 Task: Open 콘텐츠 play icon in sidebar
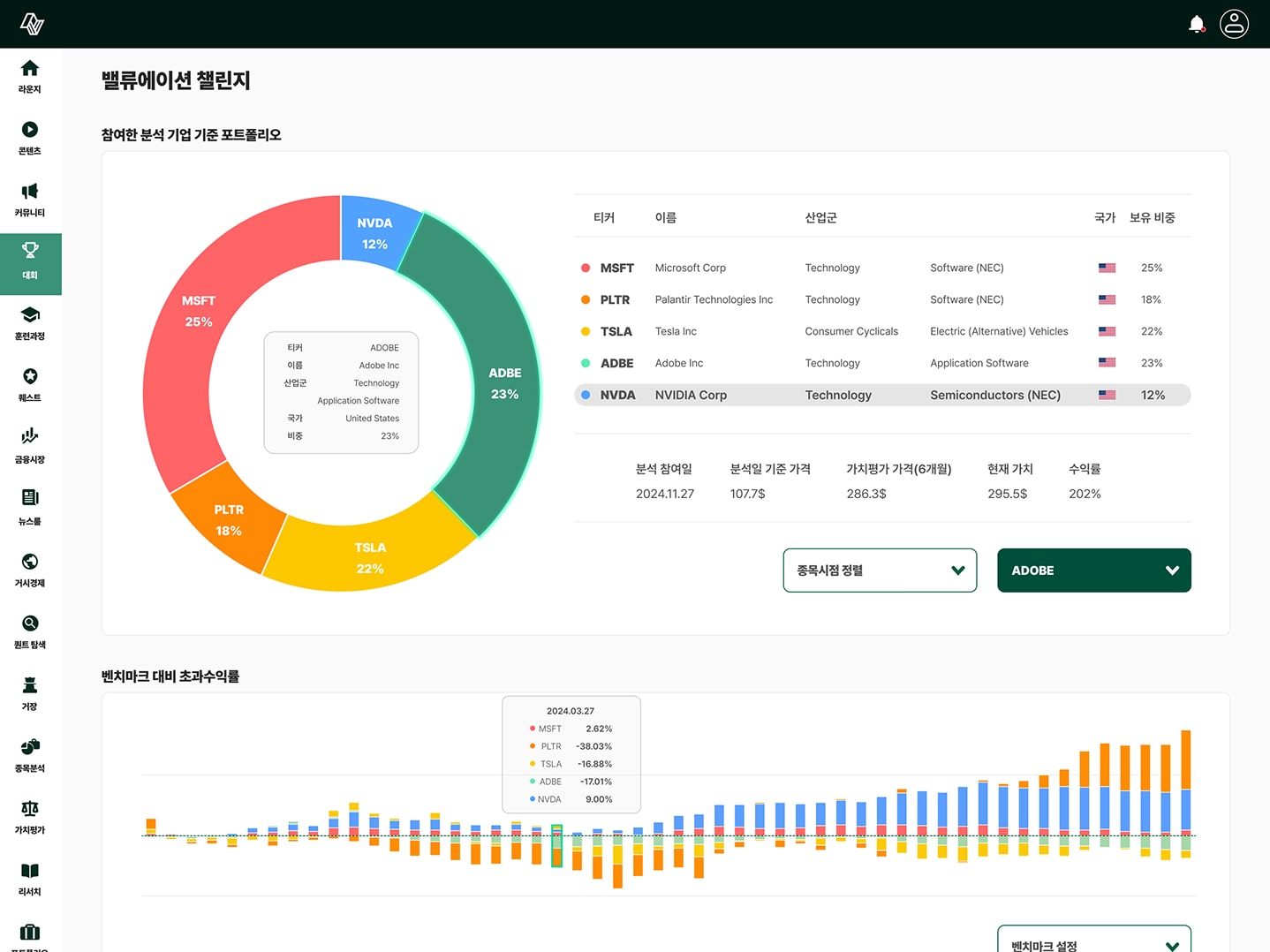(x=30, y=130)
